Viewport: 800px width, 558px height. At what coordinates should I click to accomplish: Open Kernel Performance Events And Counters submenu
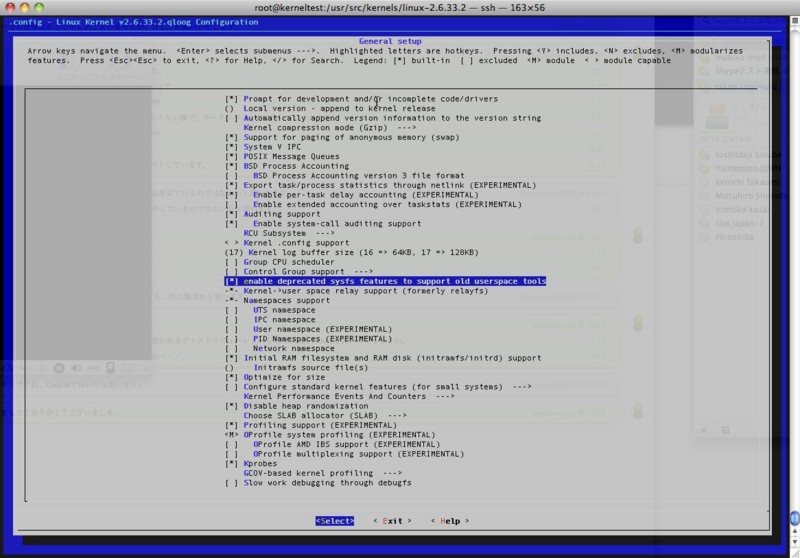click(x=349, y=396)
